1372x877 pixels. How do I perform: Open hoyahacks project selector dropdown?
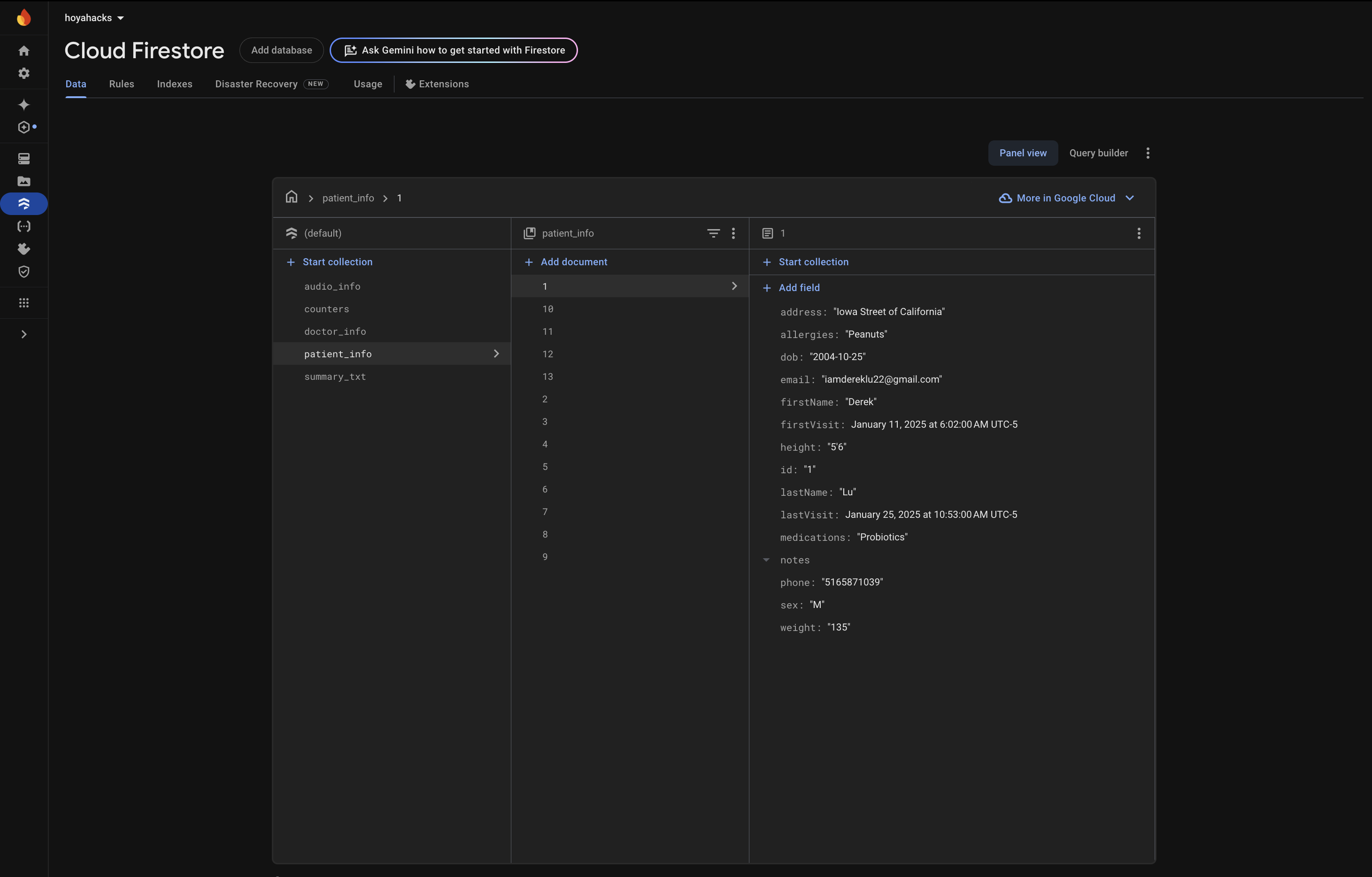pos(94,18)
